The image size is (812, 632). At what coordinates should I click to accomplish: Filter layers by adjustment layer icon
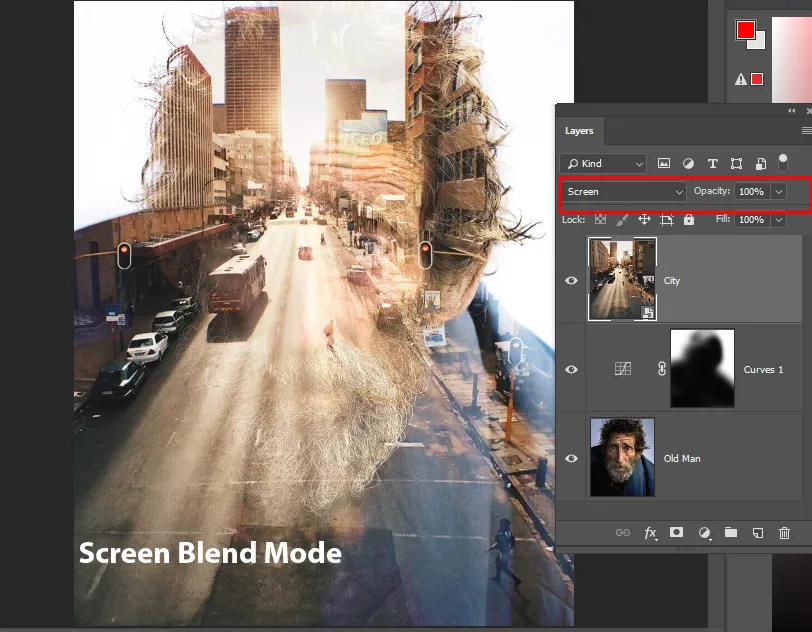click(688, 164)
